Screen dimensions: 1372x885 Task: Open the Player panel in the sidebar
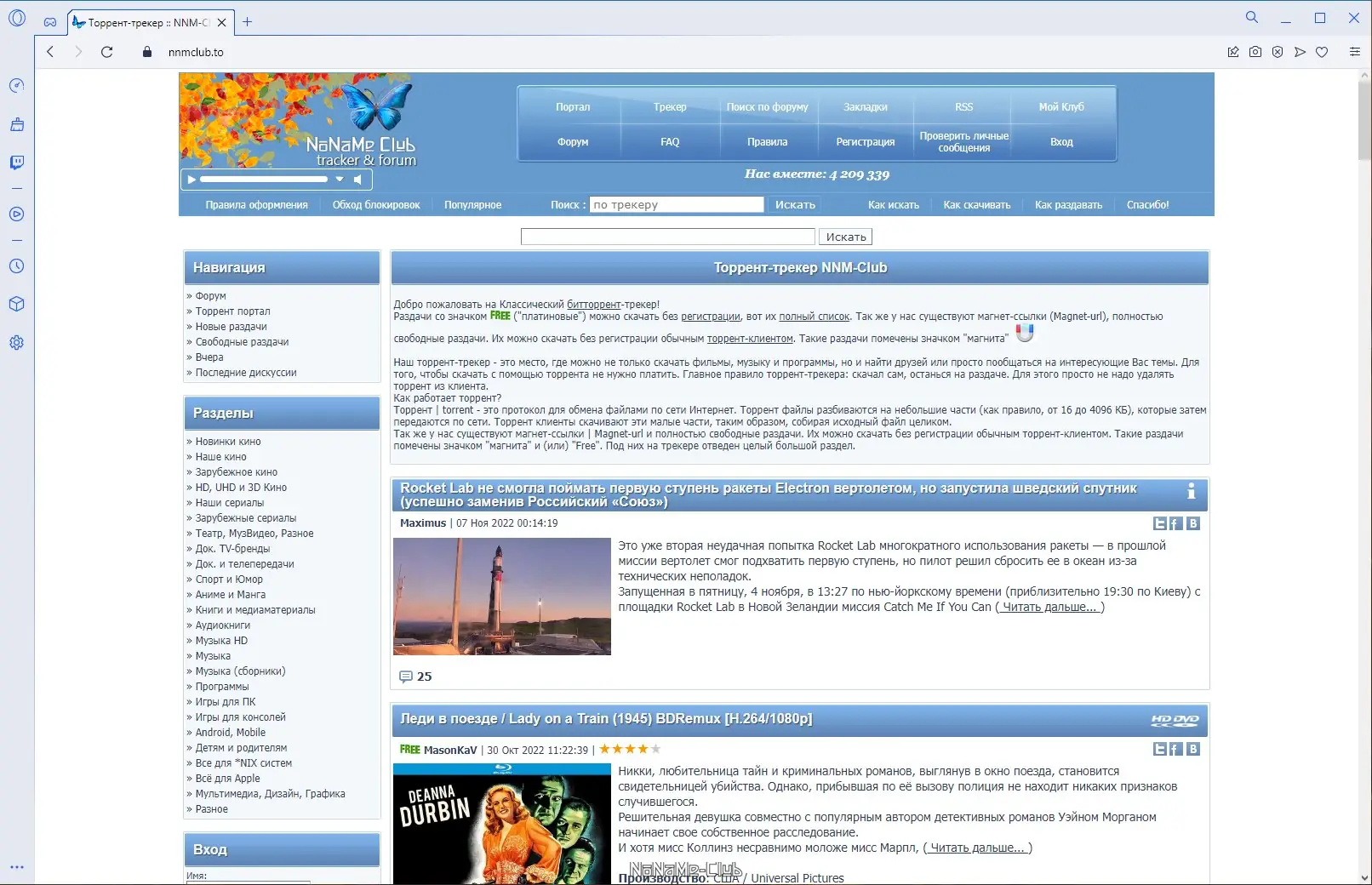[16, 214]
